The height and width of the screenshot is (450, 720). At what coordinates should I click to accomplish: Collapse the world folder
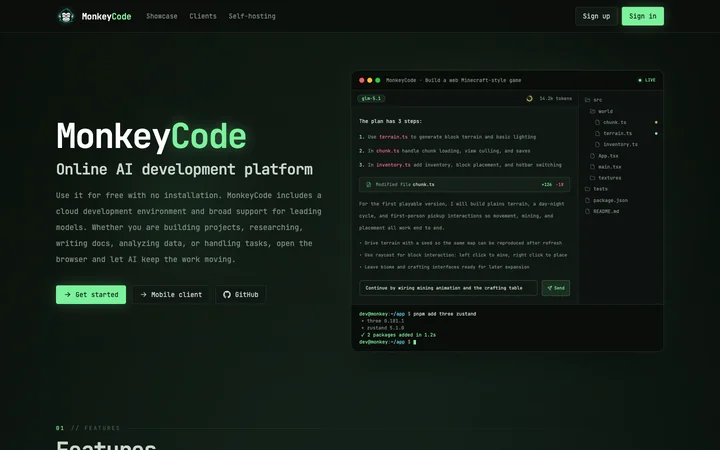pos(601,111)
